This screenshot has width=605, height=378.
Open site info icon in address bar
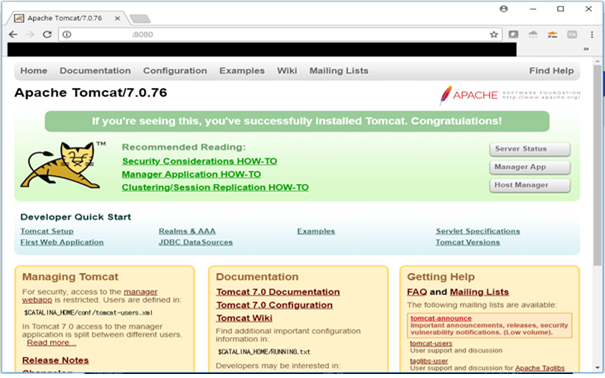click(x=67, y=34)
